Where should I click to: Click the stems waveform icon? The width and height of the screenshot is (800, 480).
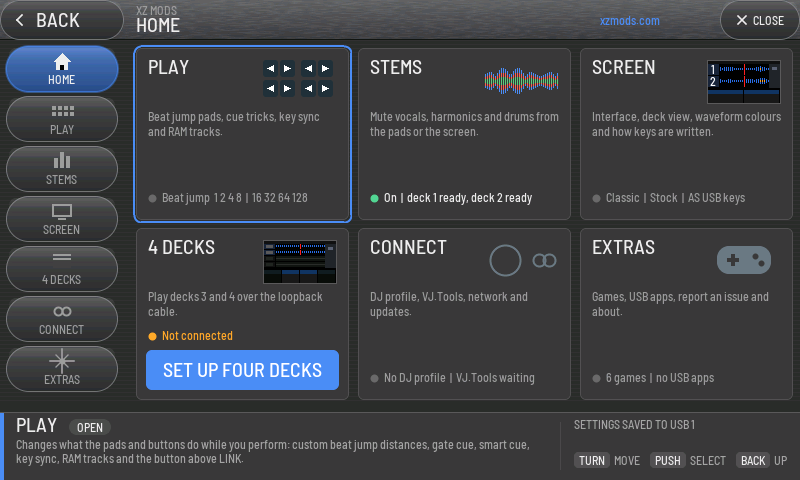[x=521, y=81]
